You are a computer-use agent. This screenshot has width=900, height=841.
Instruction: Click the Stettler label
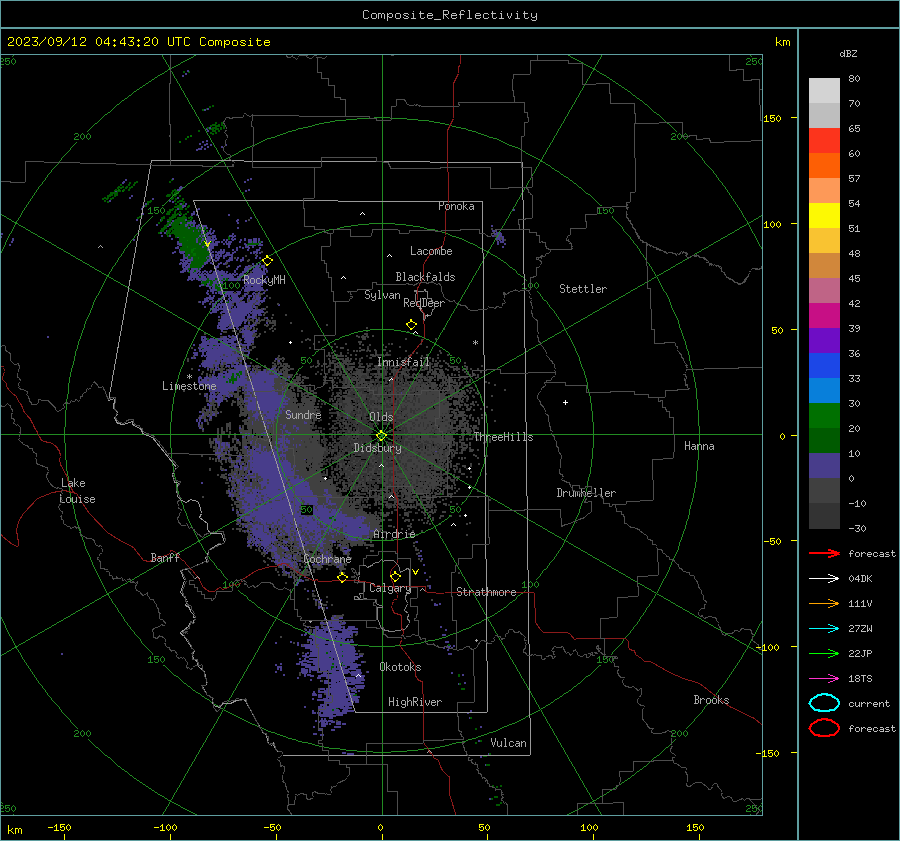(583, 289)
